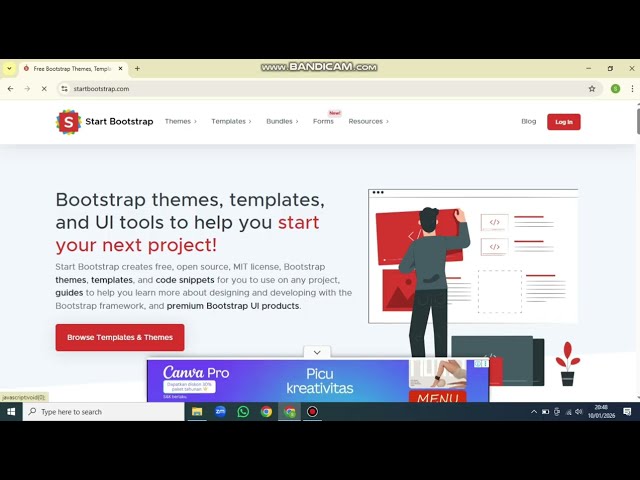Click the taskbar clock showing 20:48
Viewport: 640px width, 480px height.
(601, 411)
